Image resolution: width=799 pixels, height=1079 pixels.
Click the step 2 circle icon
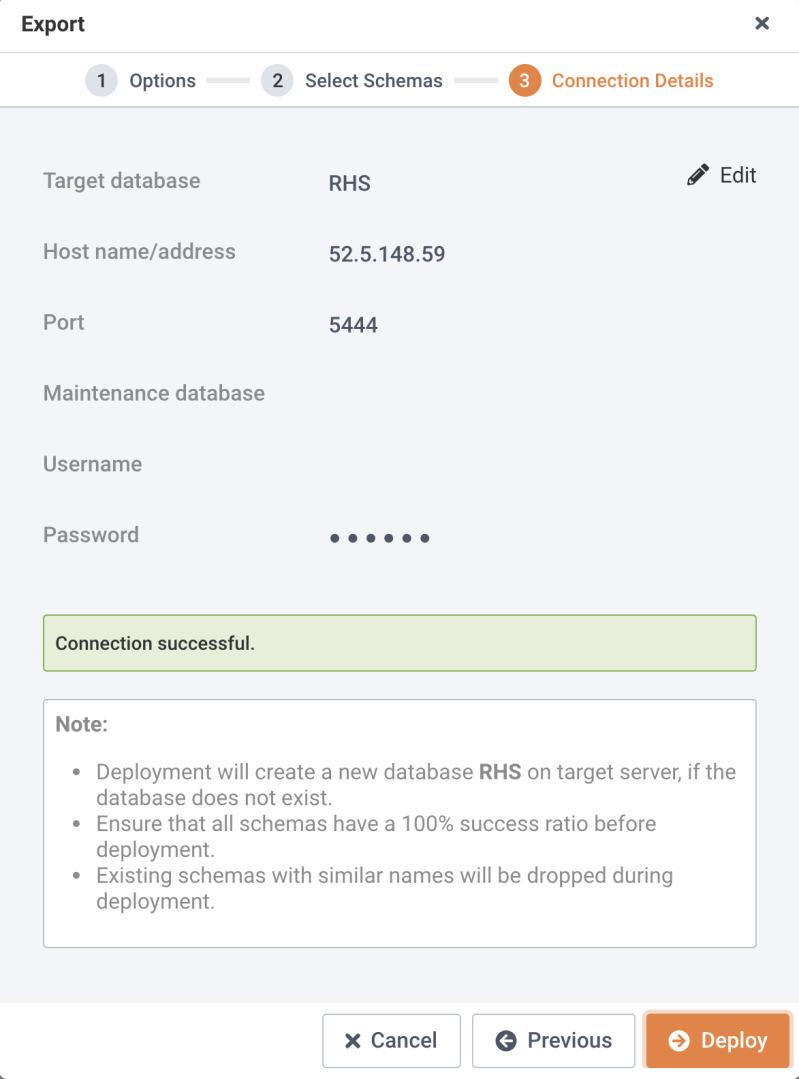tap(277, 81)
